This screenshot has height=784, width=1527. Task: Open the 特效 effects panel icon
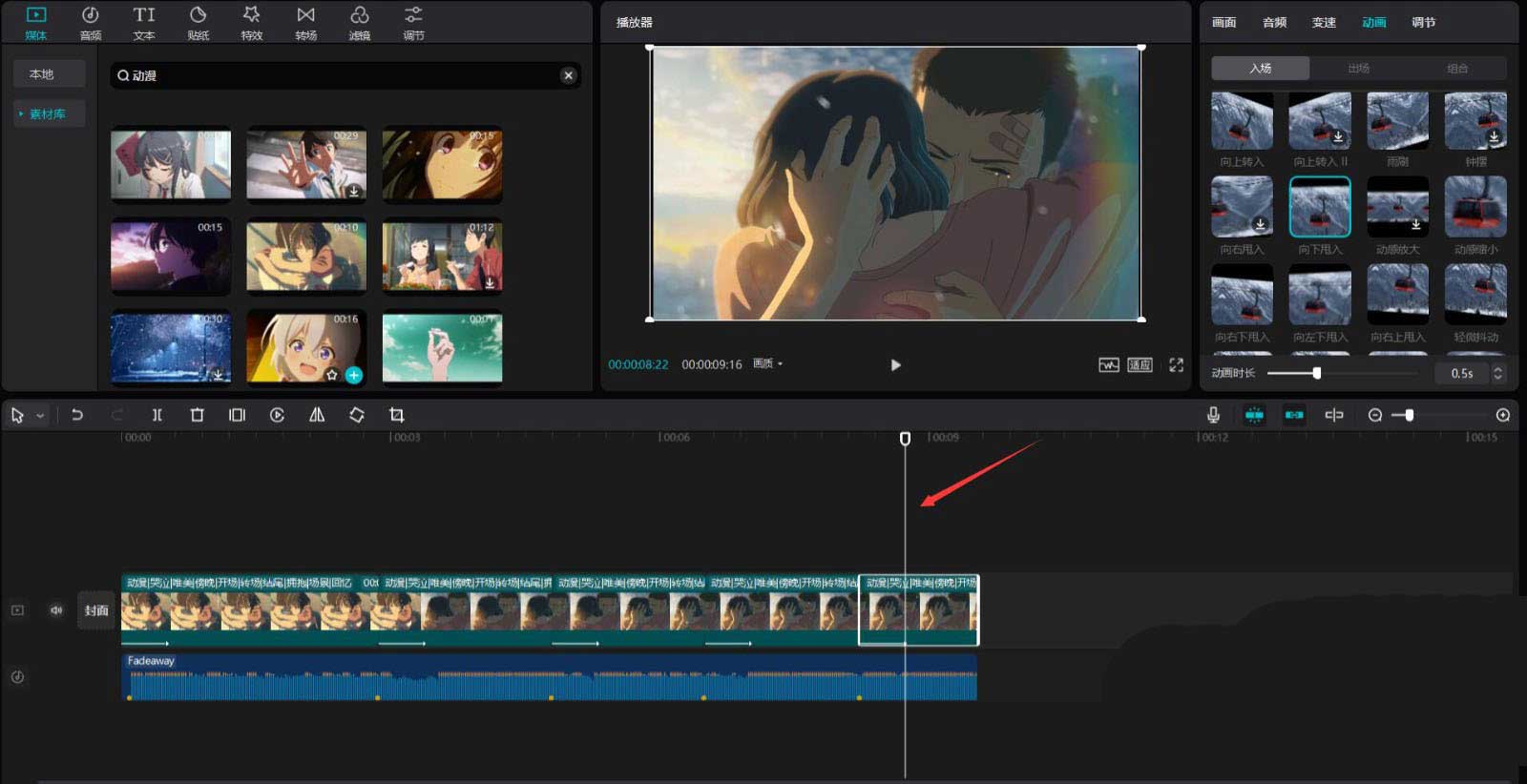pos(252,23)
